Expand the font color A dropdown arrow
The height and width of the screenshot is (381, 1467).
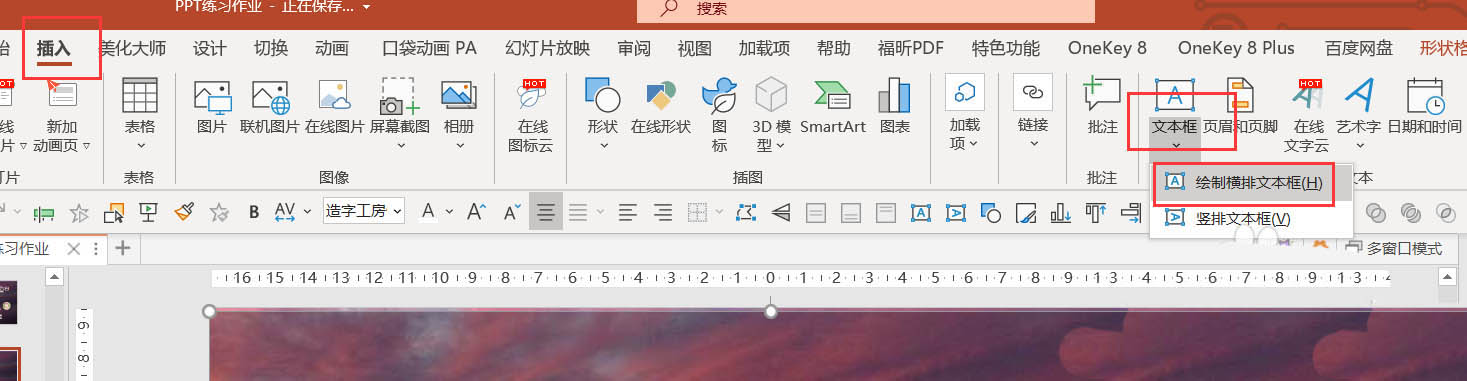coord(450,211)
